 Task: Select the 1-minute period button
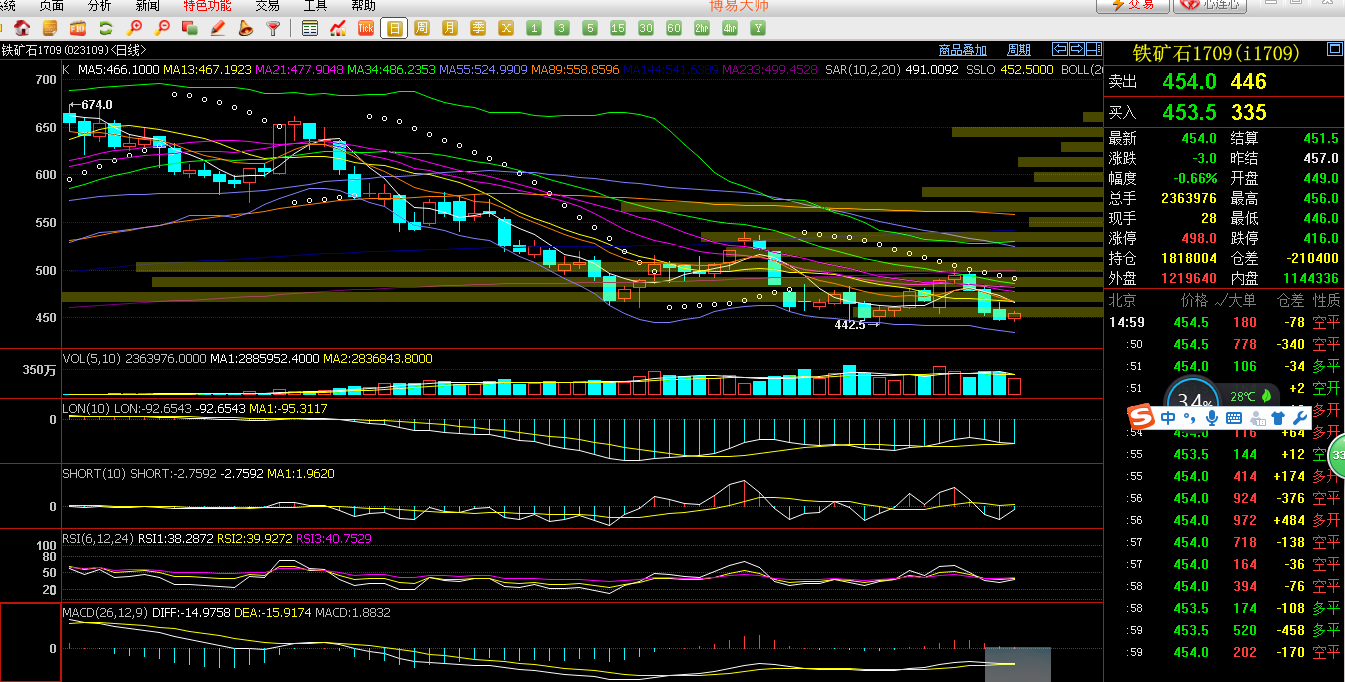[x=535, y=28]
